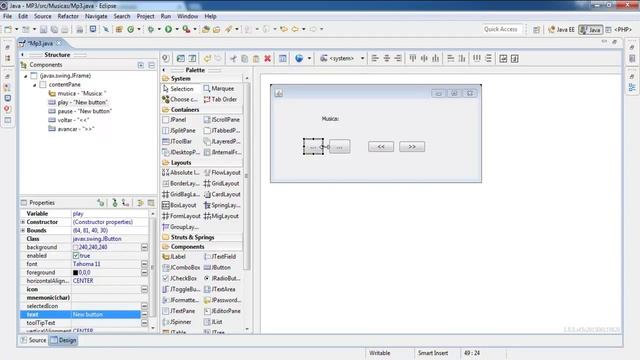640x360 pixels.
Task: Toggle the enabled true checkbox
Action: tap(76, 256)
